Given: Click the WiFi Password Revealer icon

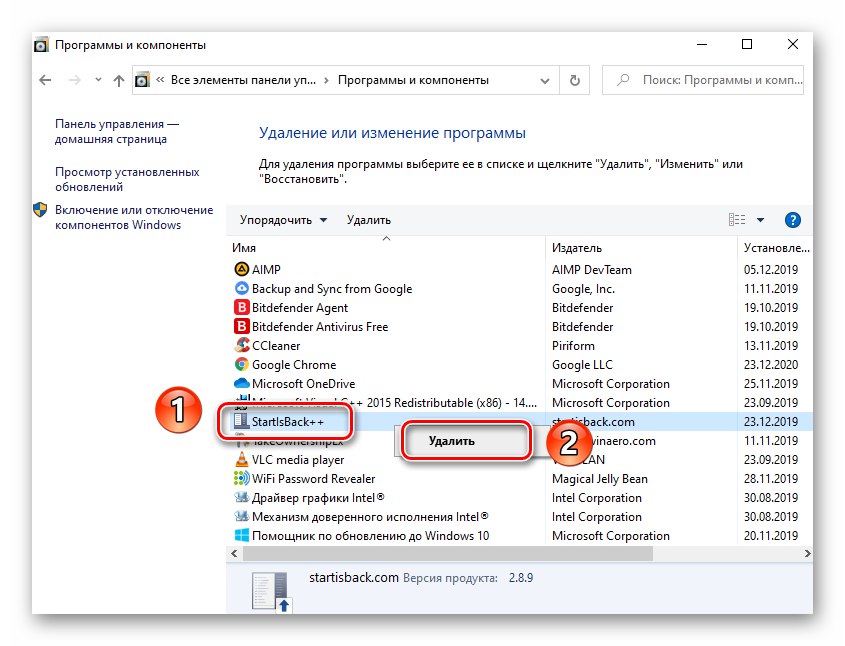Looking at the screenshot, I should click(241, 478).
